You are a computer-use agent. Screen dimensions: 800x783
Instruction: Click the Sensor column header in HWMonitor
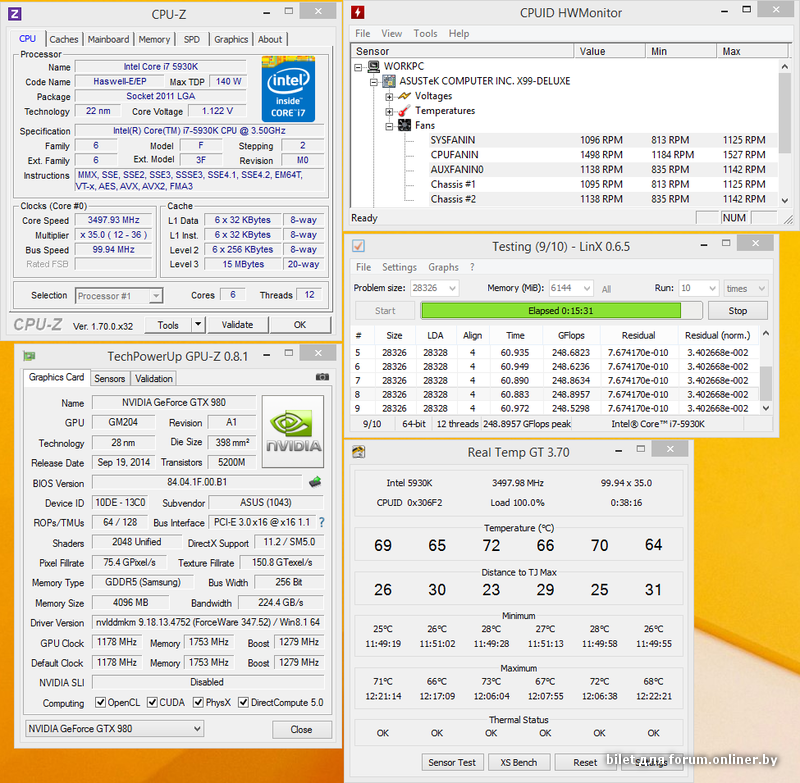point(462,51)
